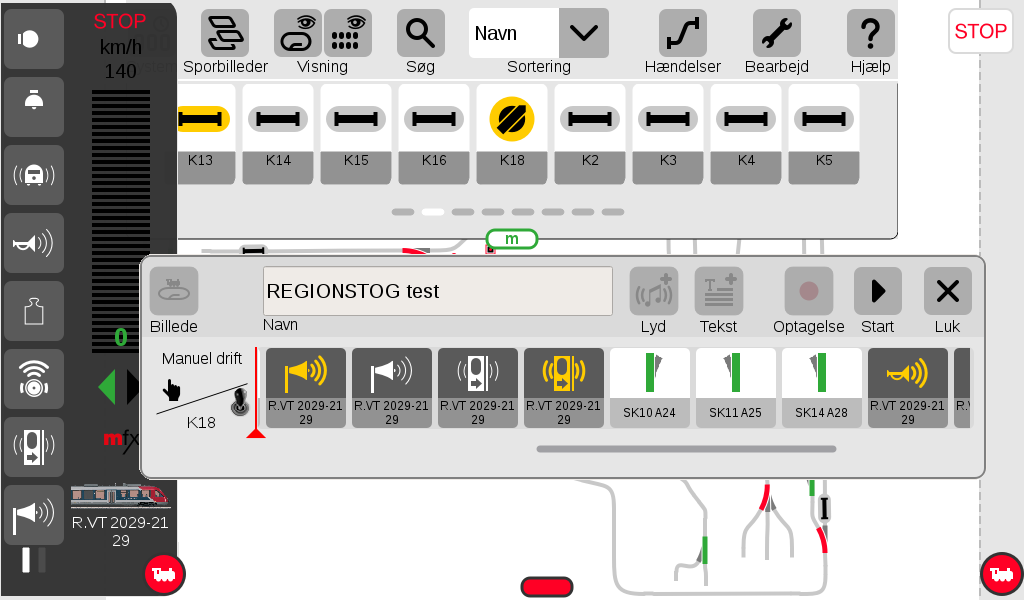This screenshot has height=600, width=1024.
Task: Select yellow horn R.VT step
Action: (x=908, y=388)
